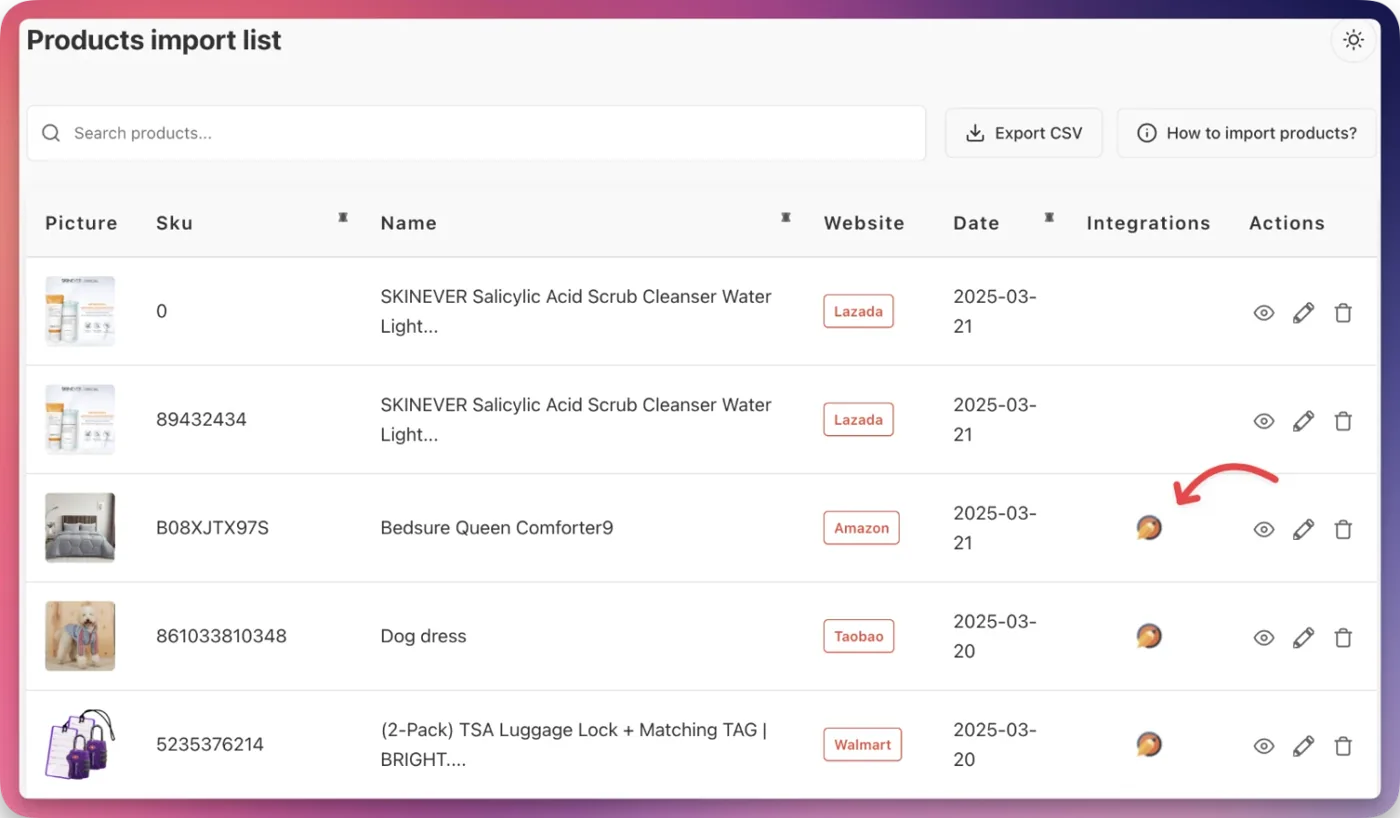Select Sku value B08XJTX97S
This screenshot has width=1400, height=818.
[212, 528]
